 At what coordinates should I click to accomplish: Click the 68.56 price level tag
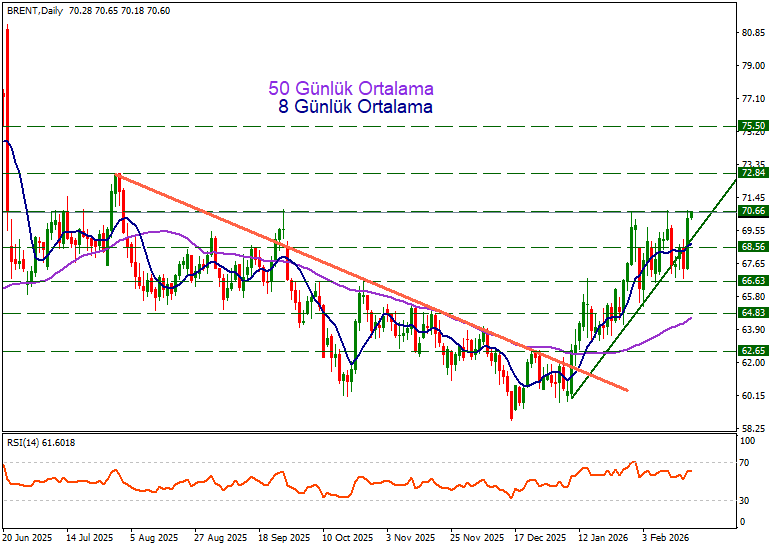(753, 247)
